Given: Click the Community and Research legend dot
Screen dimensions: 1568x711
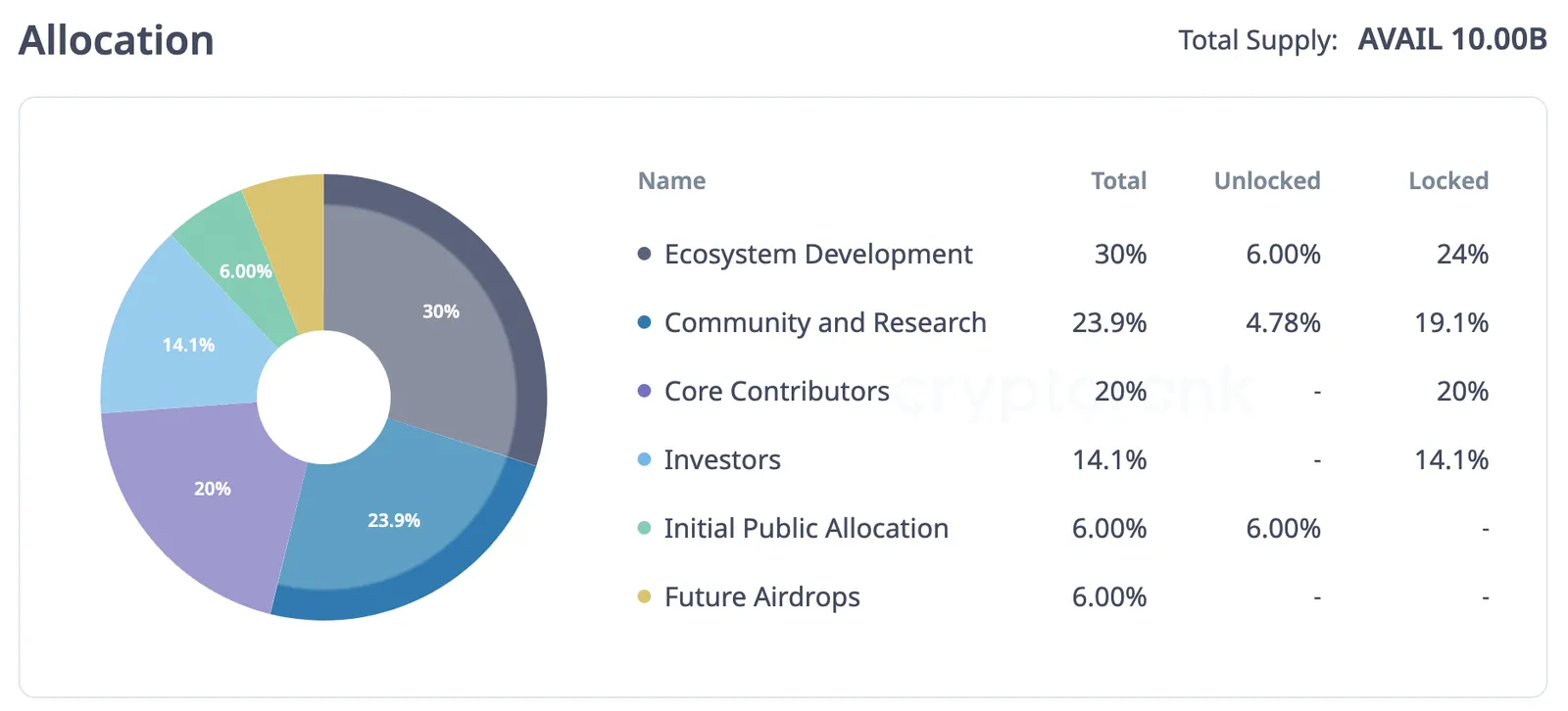Looking at the screenshot, I should pyautogui.click(x=644, y=322).
